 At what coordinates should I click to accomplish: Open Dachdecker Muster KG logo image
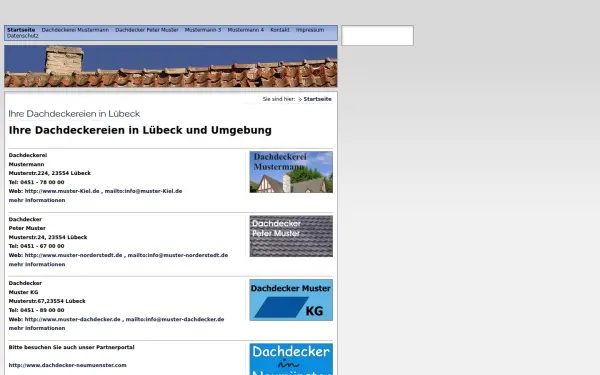pyautogui.click(x=291, y=300)
